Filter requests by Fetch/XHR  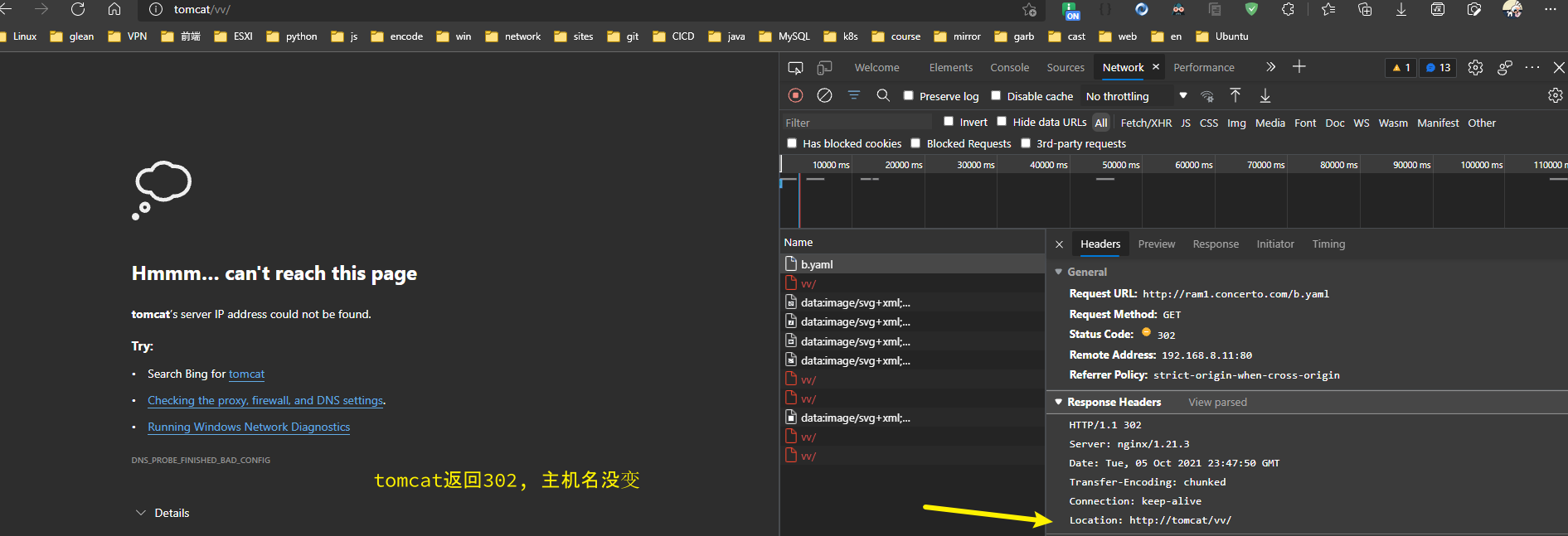coord(1146,123)
